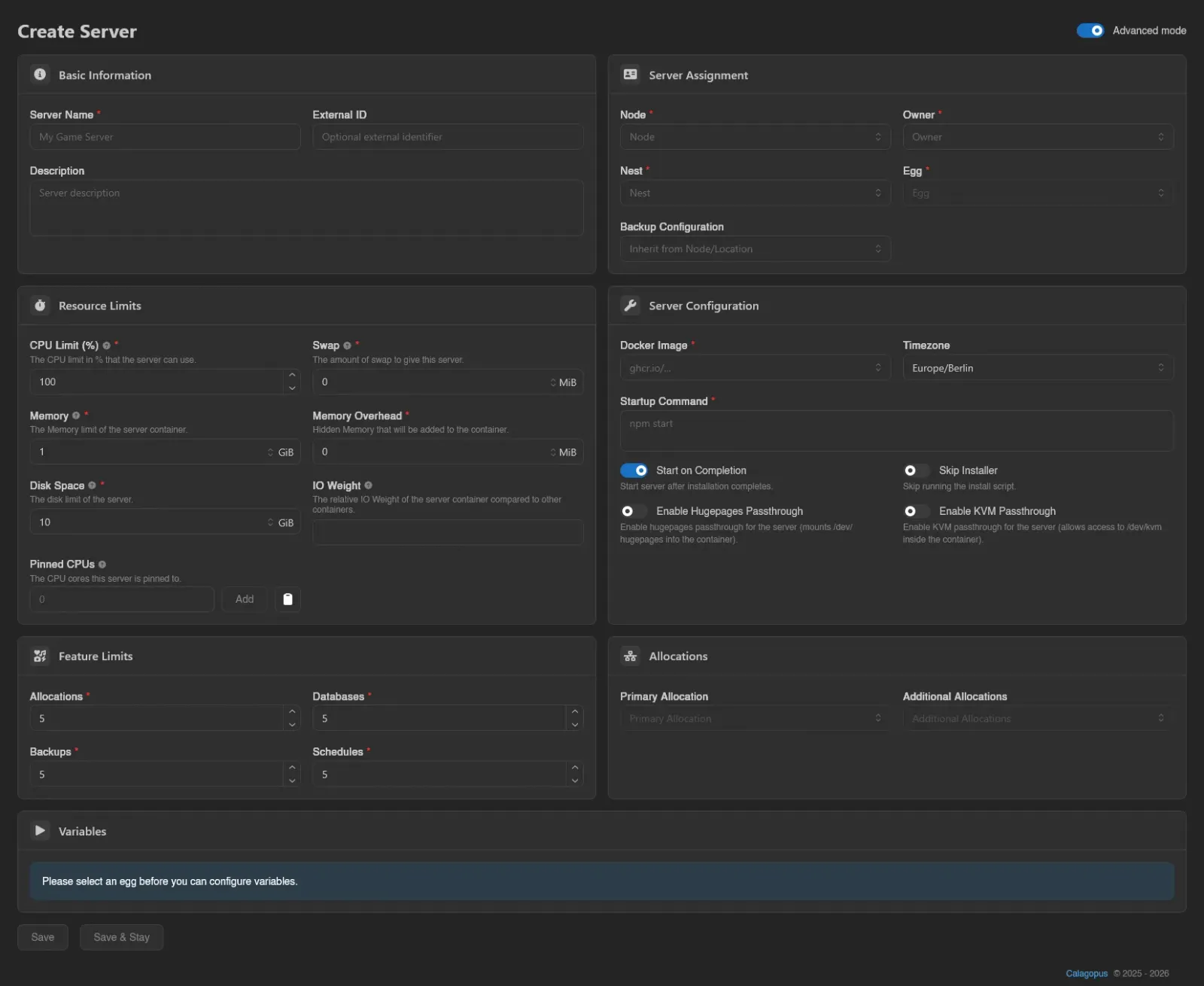Open the Docker Image dropdown

tap(755, 368)
